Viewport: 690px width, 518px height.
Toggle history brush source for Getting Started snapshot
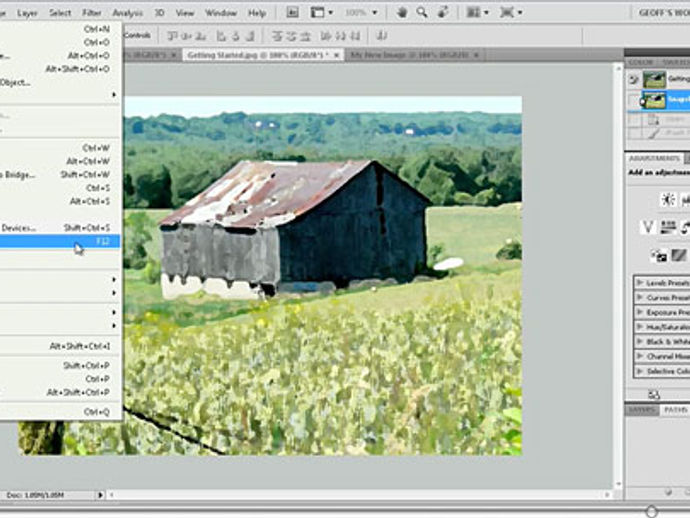[633, 80]
